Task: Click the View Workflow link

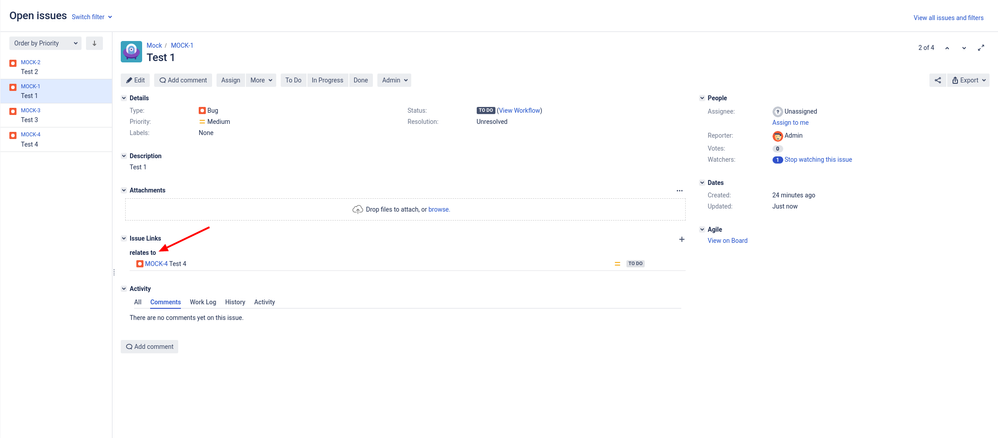Action: [x=519, y=110]
